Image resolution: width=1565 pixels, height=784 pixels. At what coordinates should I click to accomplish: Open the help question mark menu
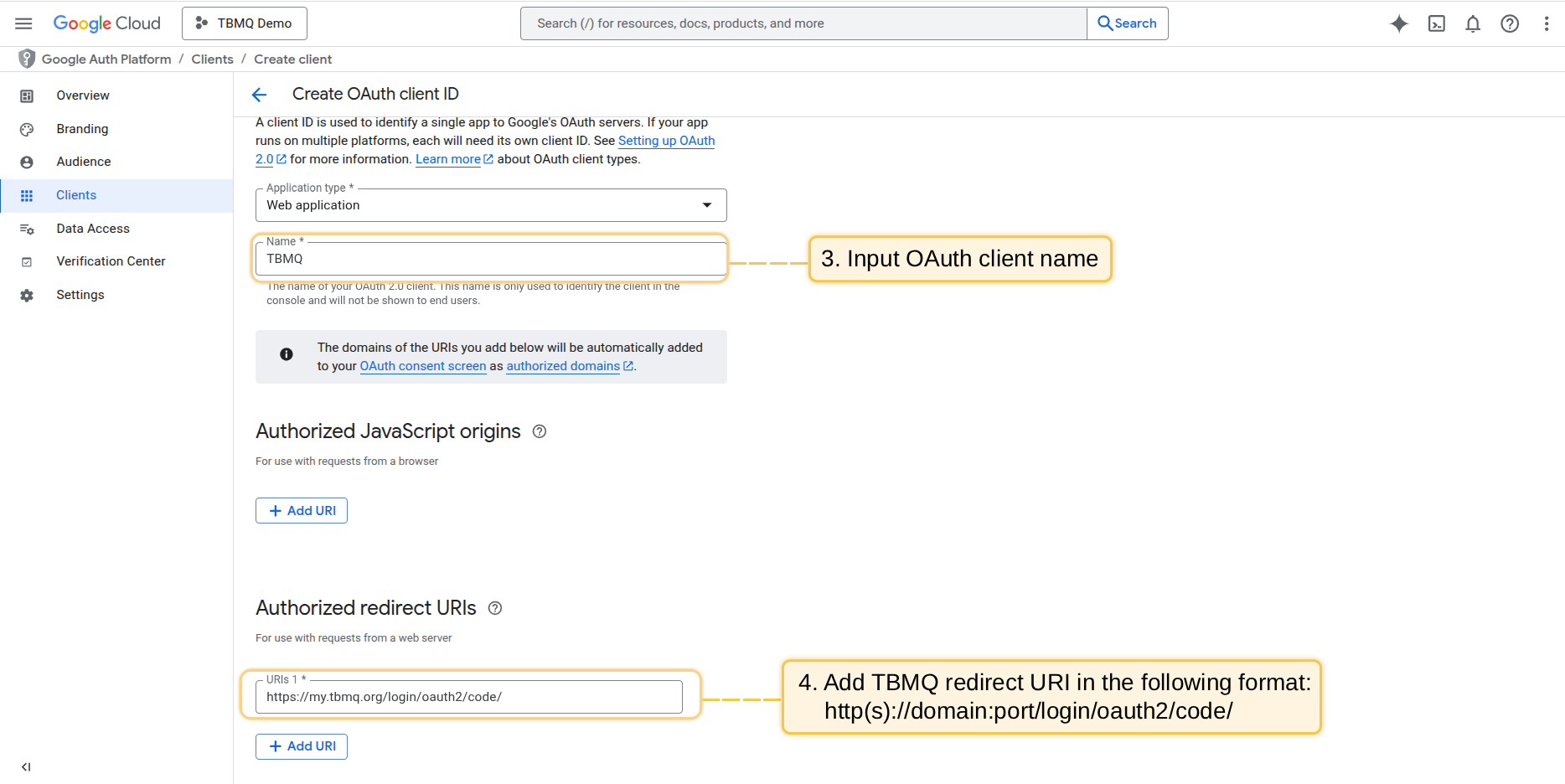pos(1510,23)
